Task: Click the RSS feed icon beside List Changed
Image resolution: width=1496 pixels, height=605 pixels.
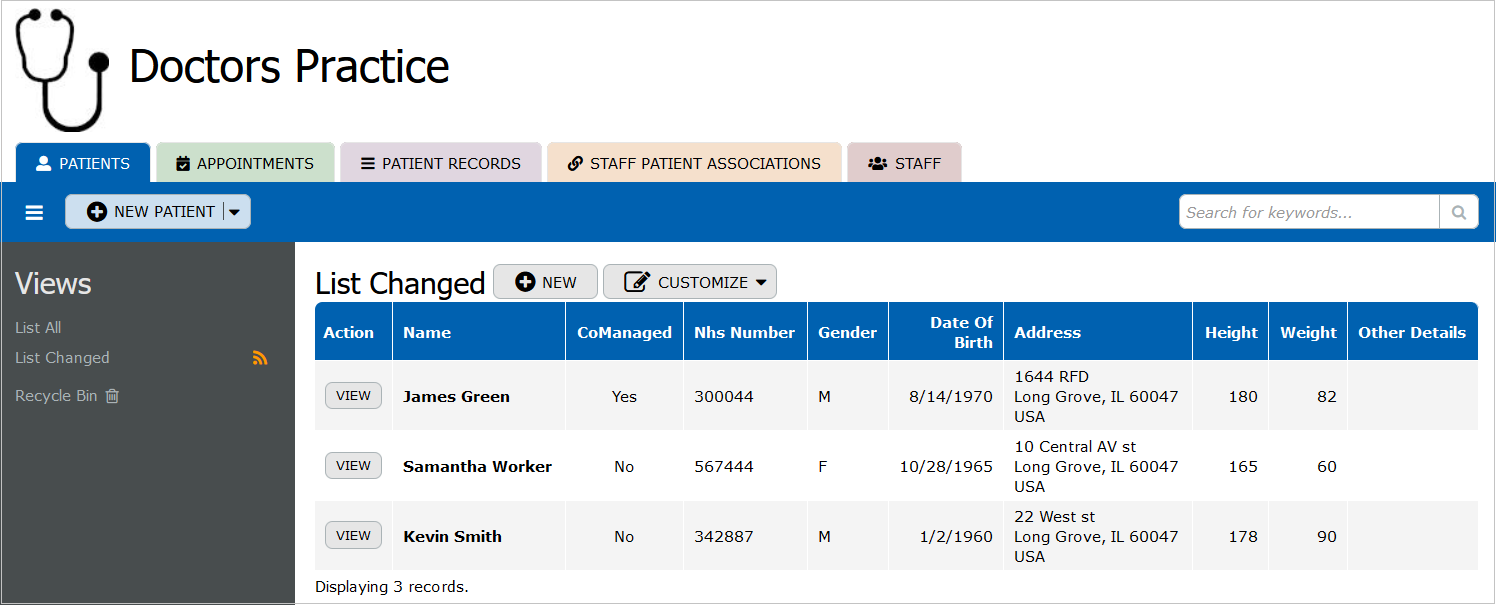Action: (x=260, y=358)
